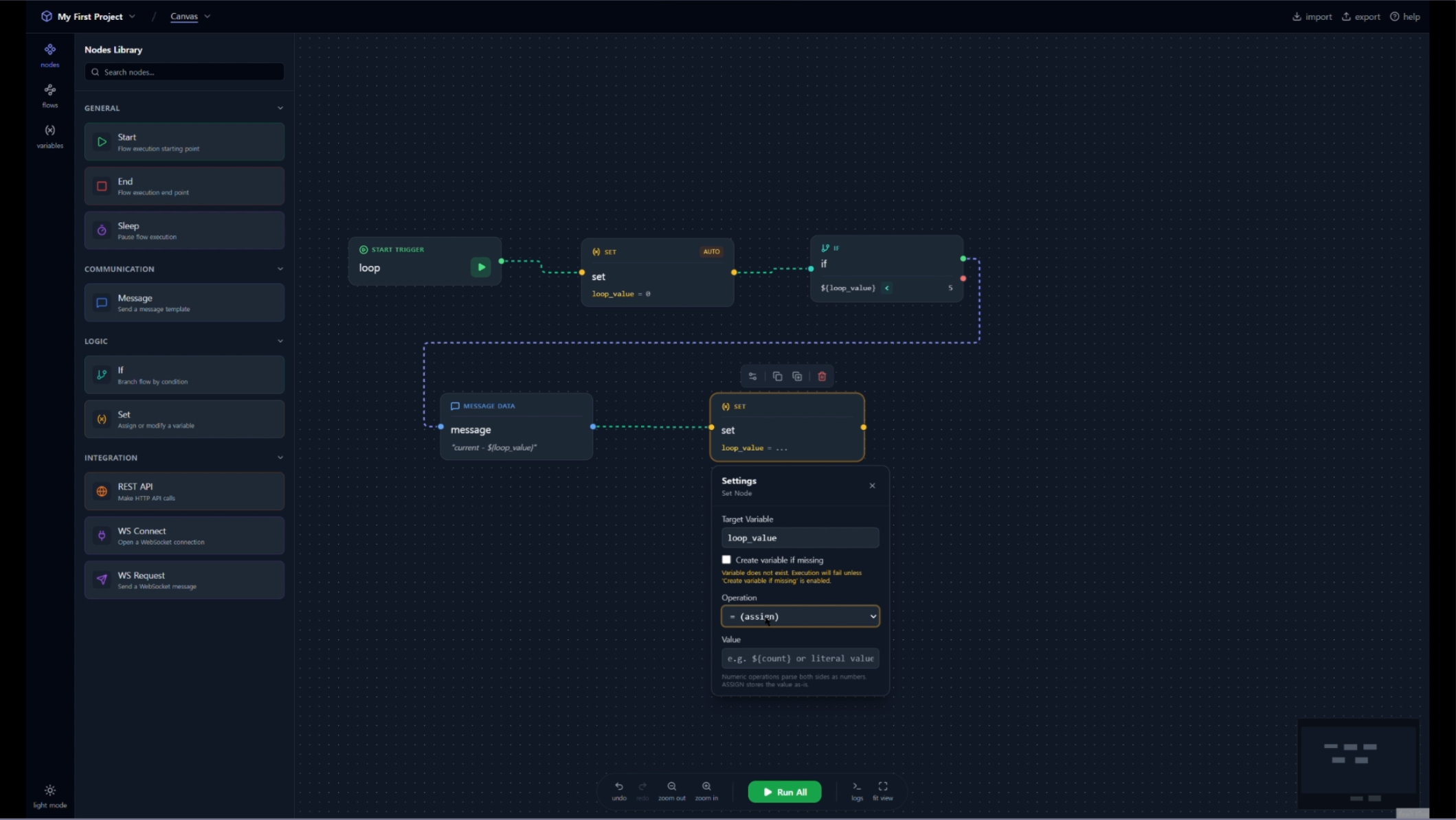Copy the selected set node

pos(777,376)
